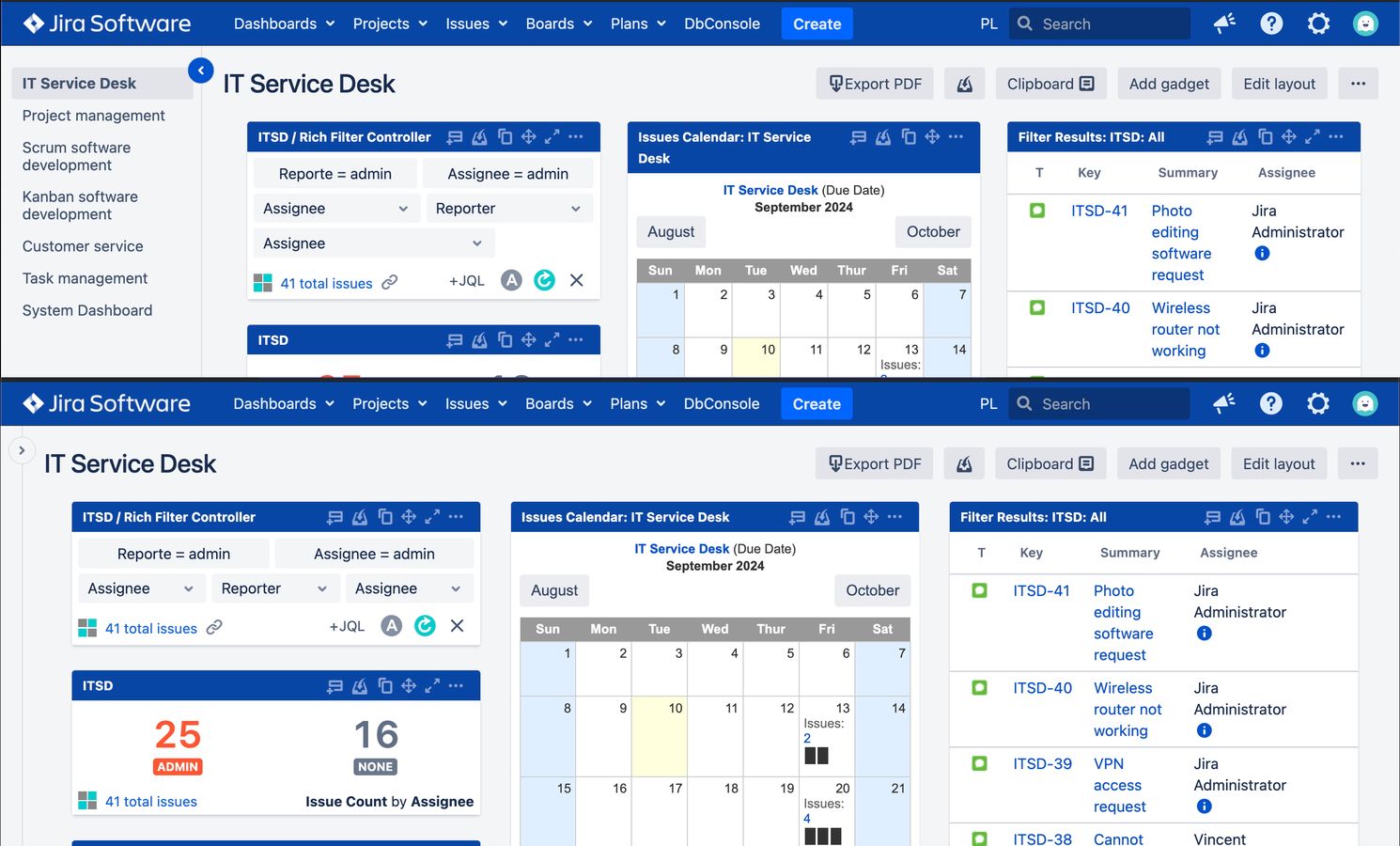Image resolution: width=1400 pixels, height=846 pixels.
Task: Open the Plans menu in the upper view
Action: coord(638,23)
